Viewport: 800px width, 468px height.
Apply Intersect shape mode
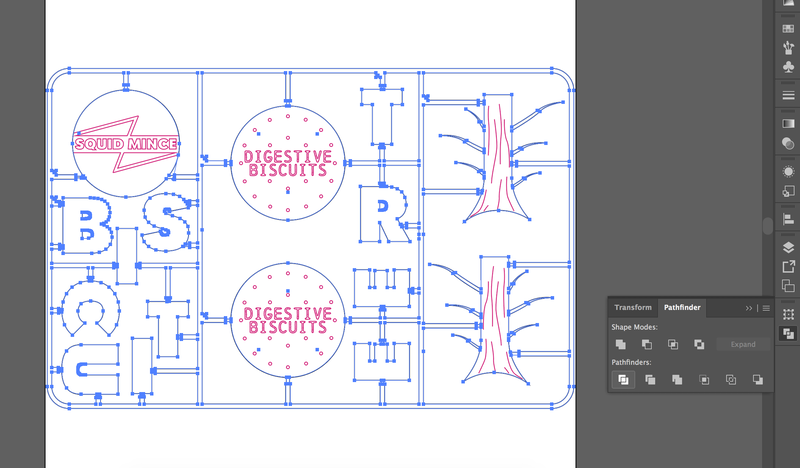tap(673, 344)
